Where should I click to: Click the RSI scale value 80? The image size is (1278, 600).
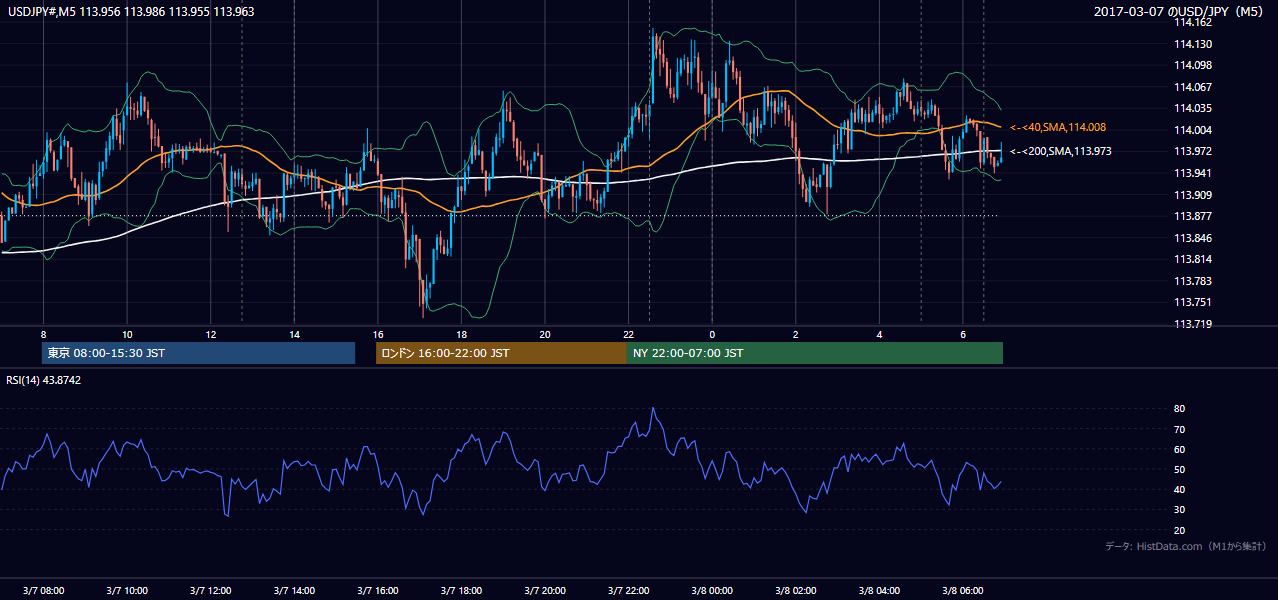pos(1179,409)
